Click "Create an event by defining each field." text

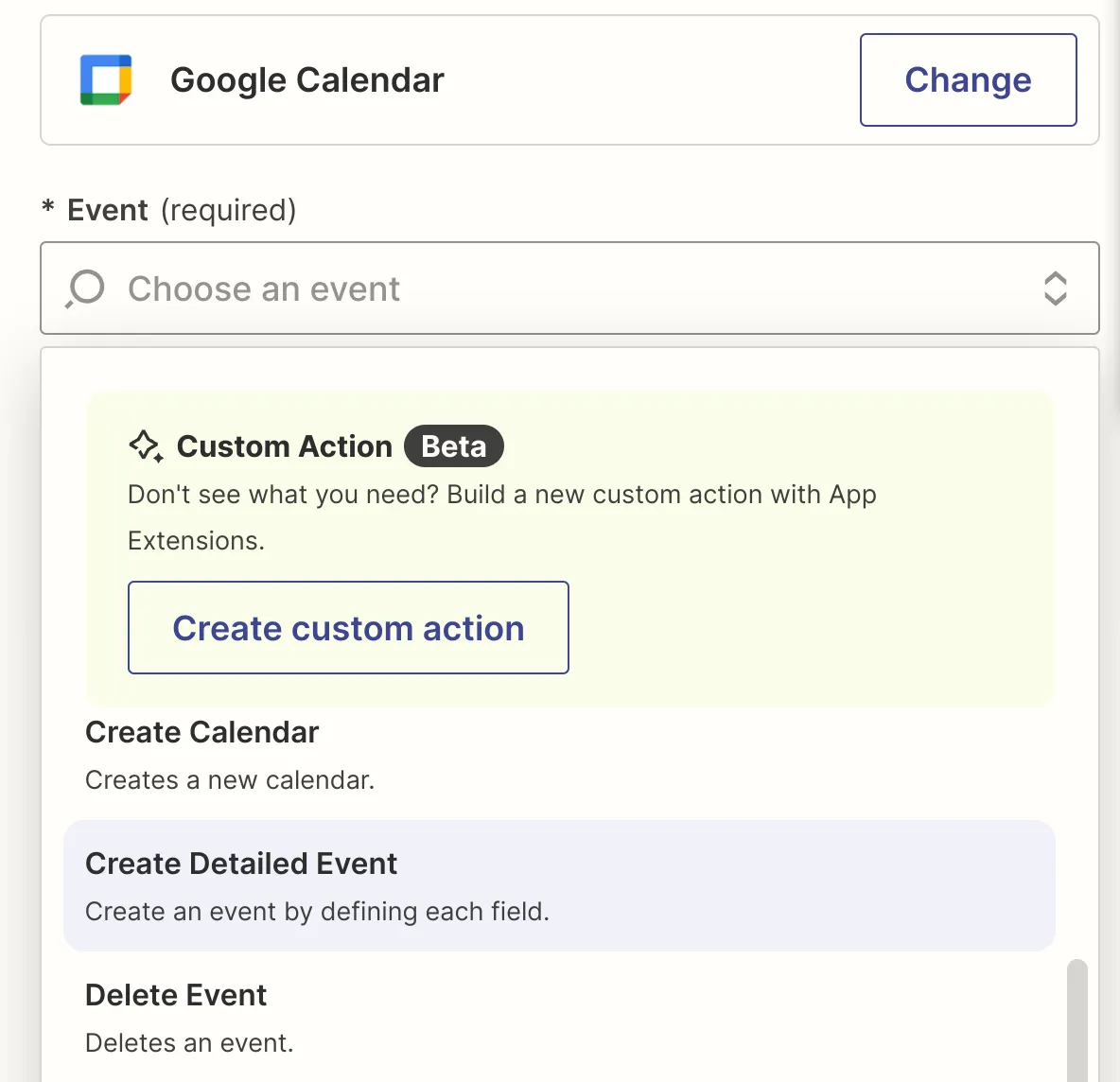[317, 912]
